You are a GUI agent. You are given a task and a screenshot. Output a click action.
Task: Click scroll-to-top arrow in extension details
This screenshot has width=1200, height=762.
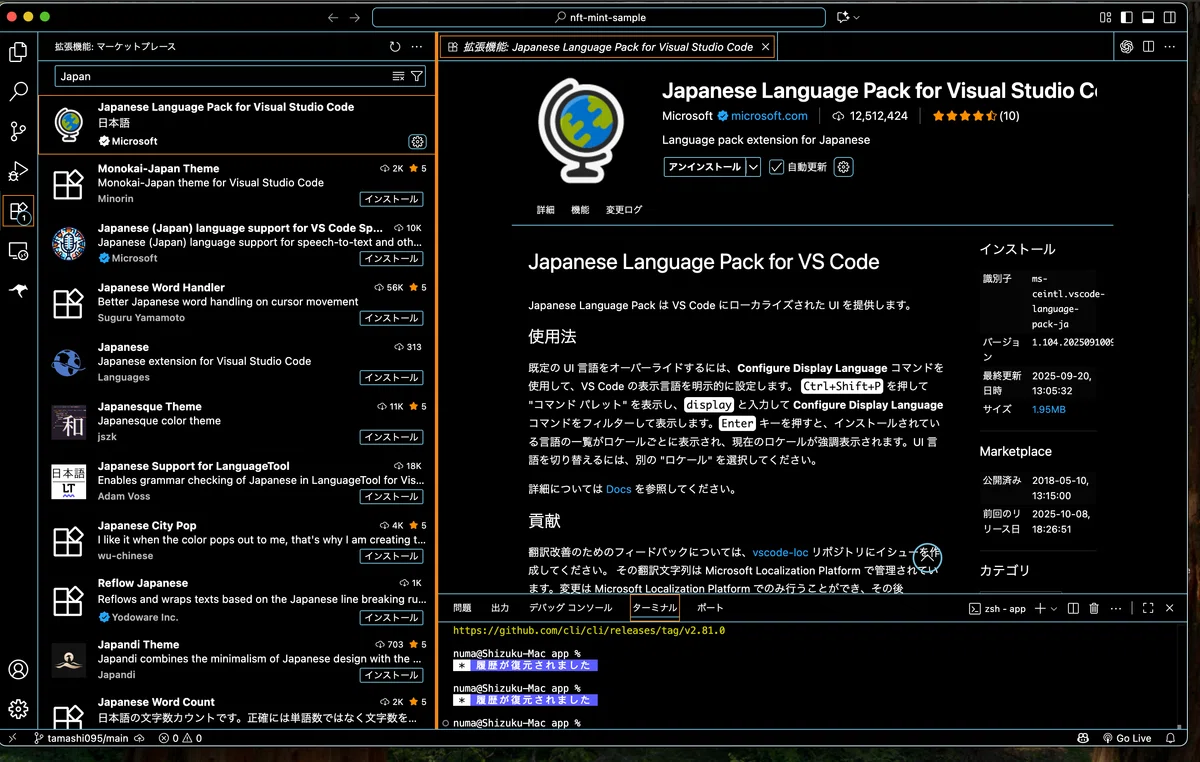point(927,558)
